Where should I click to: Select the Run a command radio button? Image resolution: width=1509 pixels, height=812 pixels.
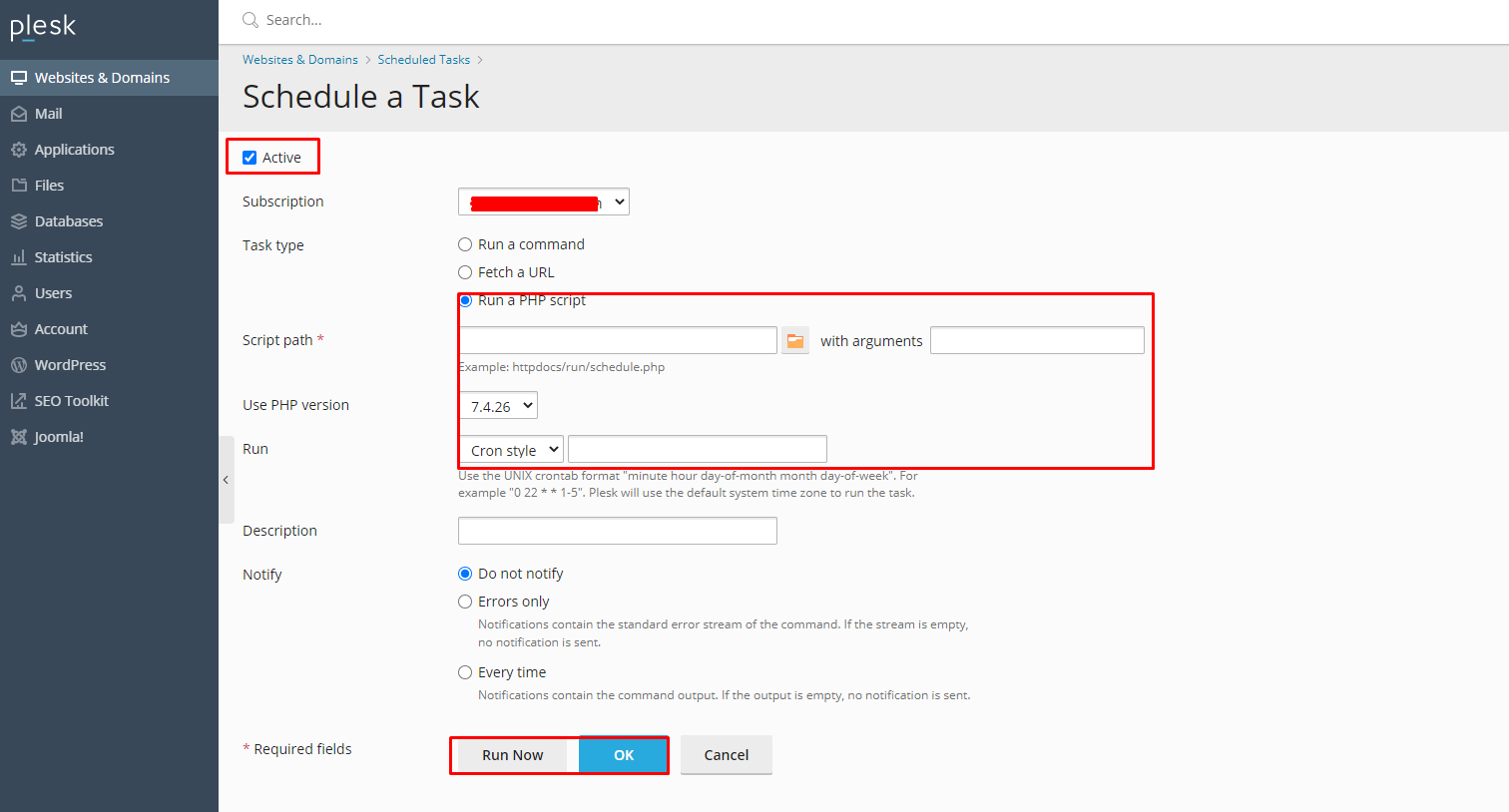(465, 244)
